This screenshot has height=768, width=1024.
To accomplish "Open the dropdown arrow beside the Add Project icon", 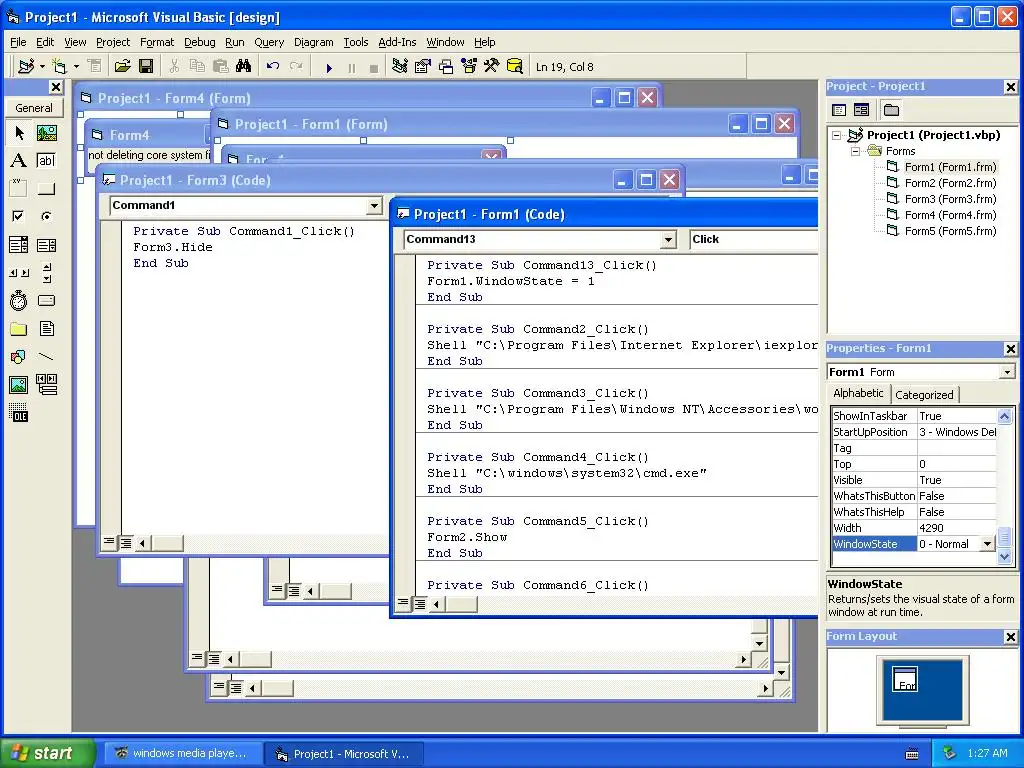I will point(42,67).
